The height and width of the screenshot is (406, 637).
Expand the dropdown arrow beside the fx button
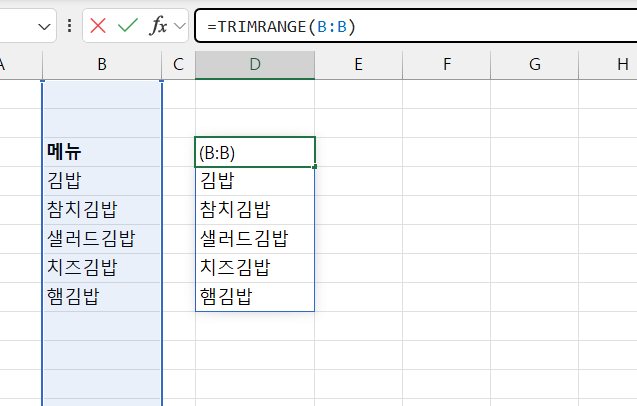coord(180,26)
